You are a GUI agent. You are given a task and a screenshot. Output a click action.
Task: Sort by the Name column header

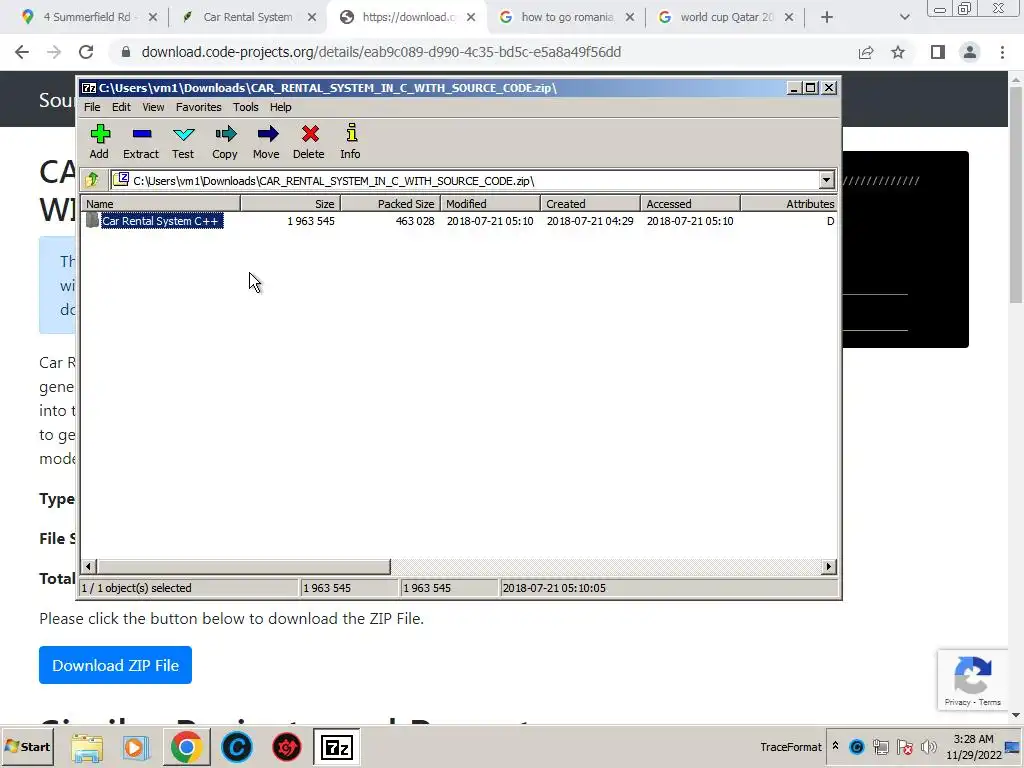point(160,204)
